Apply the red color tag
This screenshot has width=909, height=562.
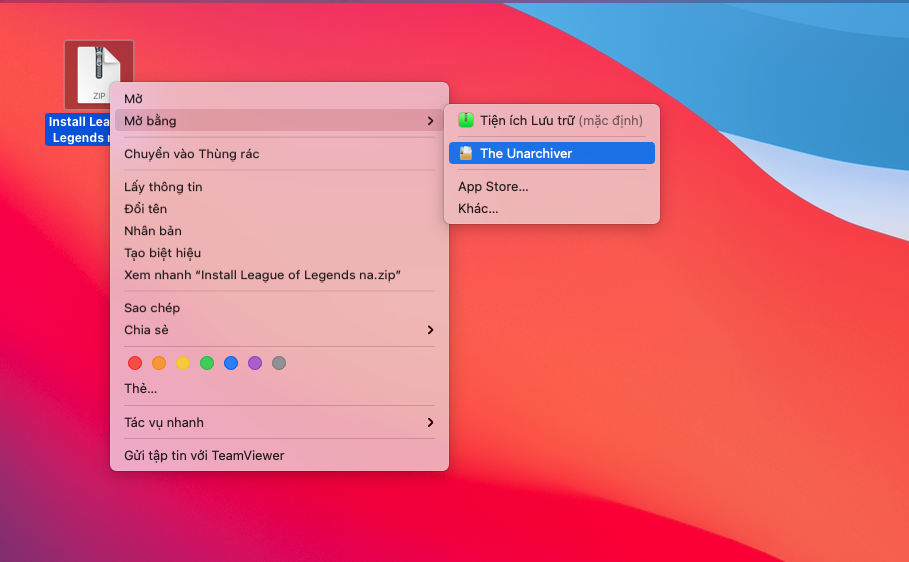pyautogui.click(x=135, y=363)
